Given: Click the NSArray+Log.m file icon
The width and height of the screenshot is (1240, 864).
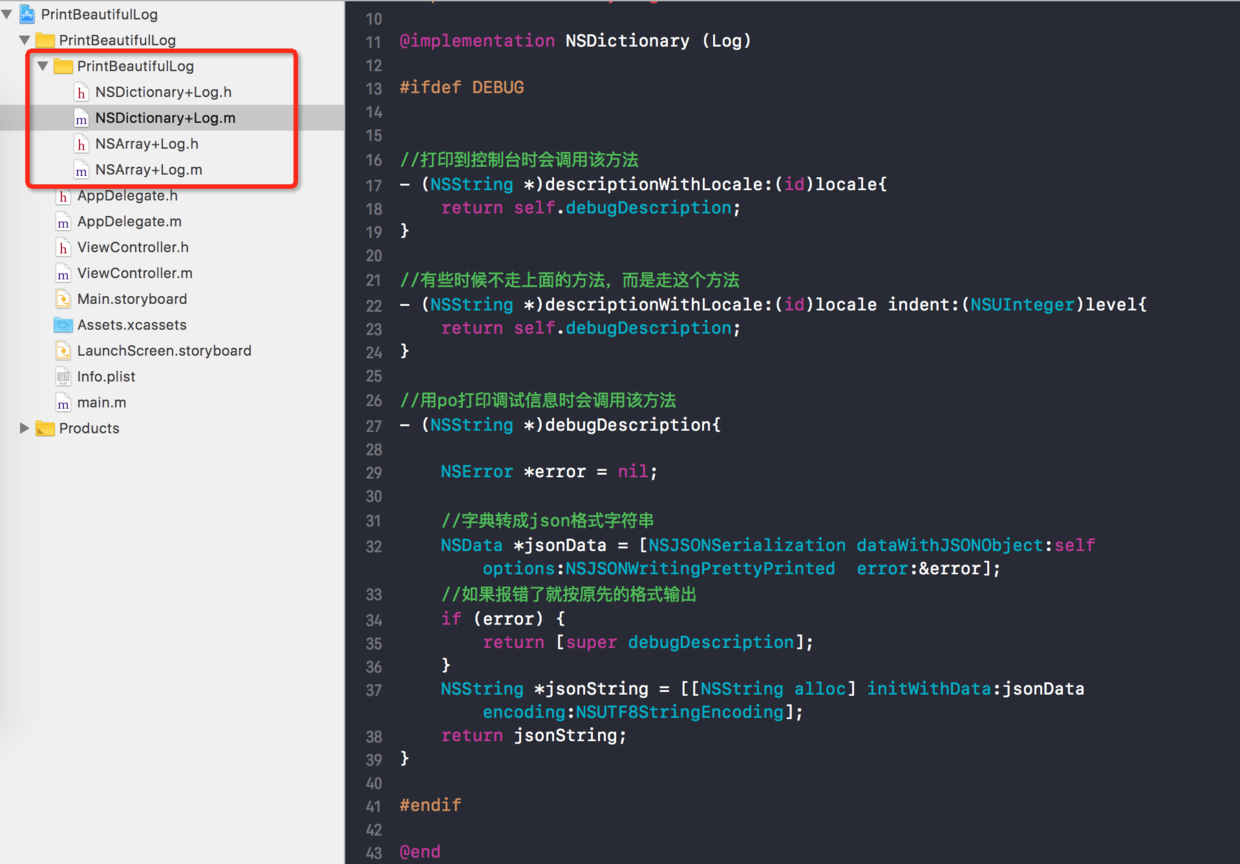Looking at the screenshot, I should click(x=81, y=170).
